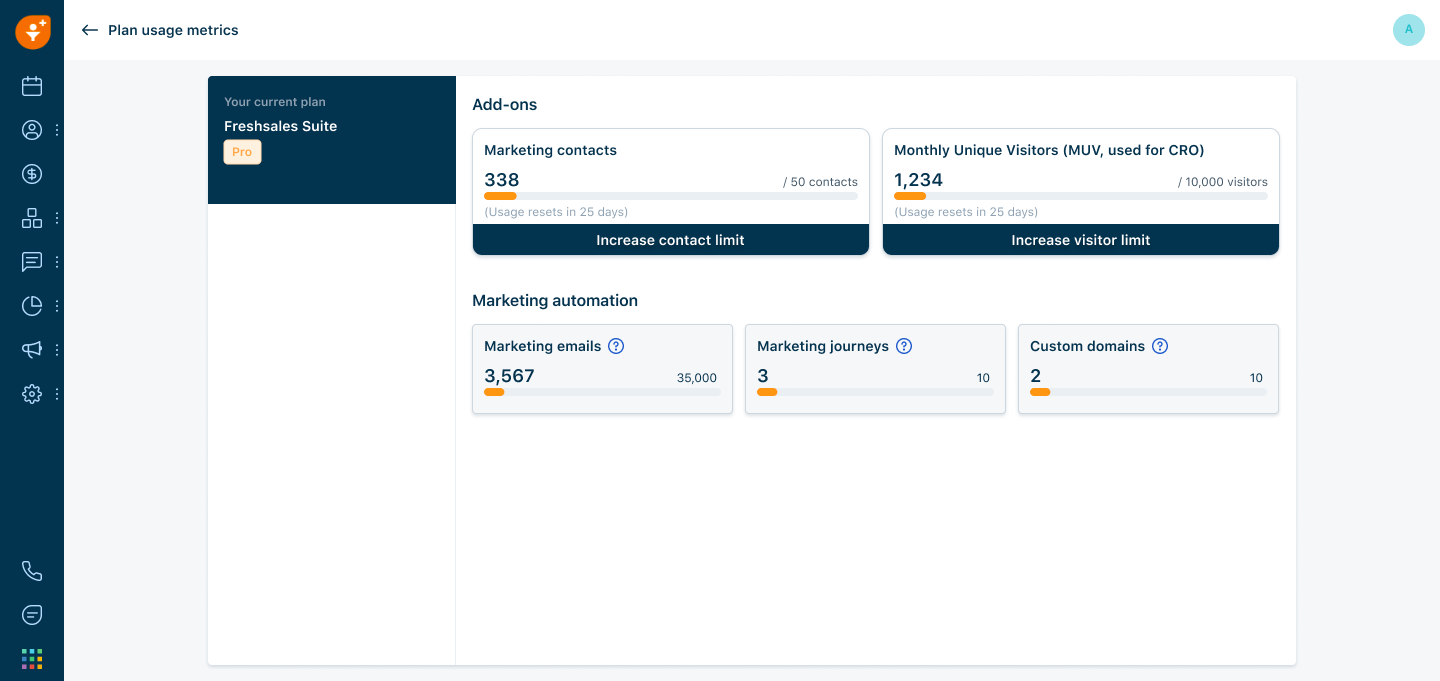Click the 'Your current plan' label
This screenshot has height=681, width=1440.
point(275,102)
